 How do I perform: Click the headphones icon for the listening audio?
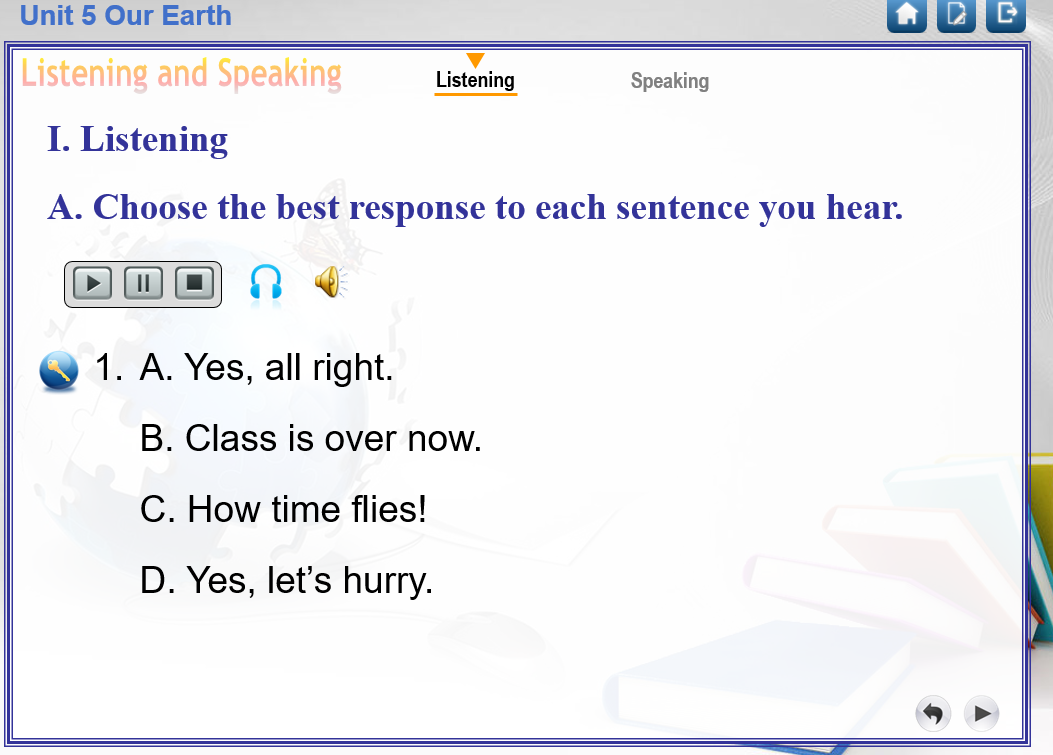(265, 283)
